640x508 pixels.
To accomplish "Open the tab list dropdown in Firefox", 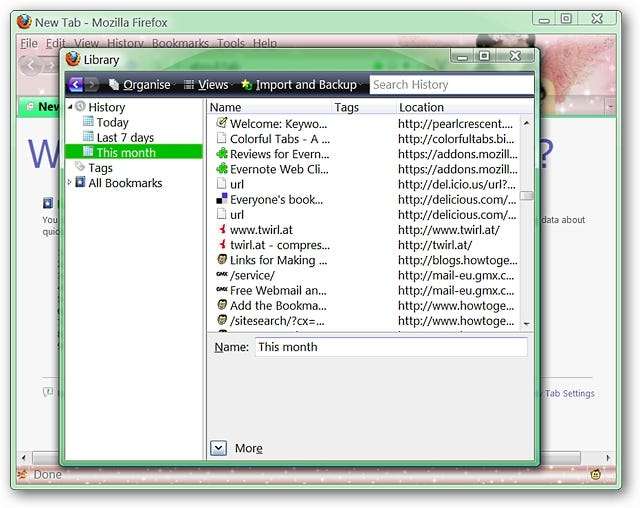I will (x=611, y=107).
